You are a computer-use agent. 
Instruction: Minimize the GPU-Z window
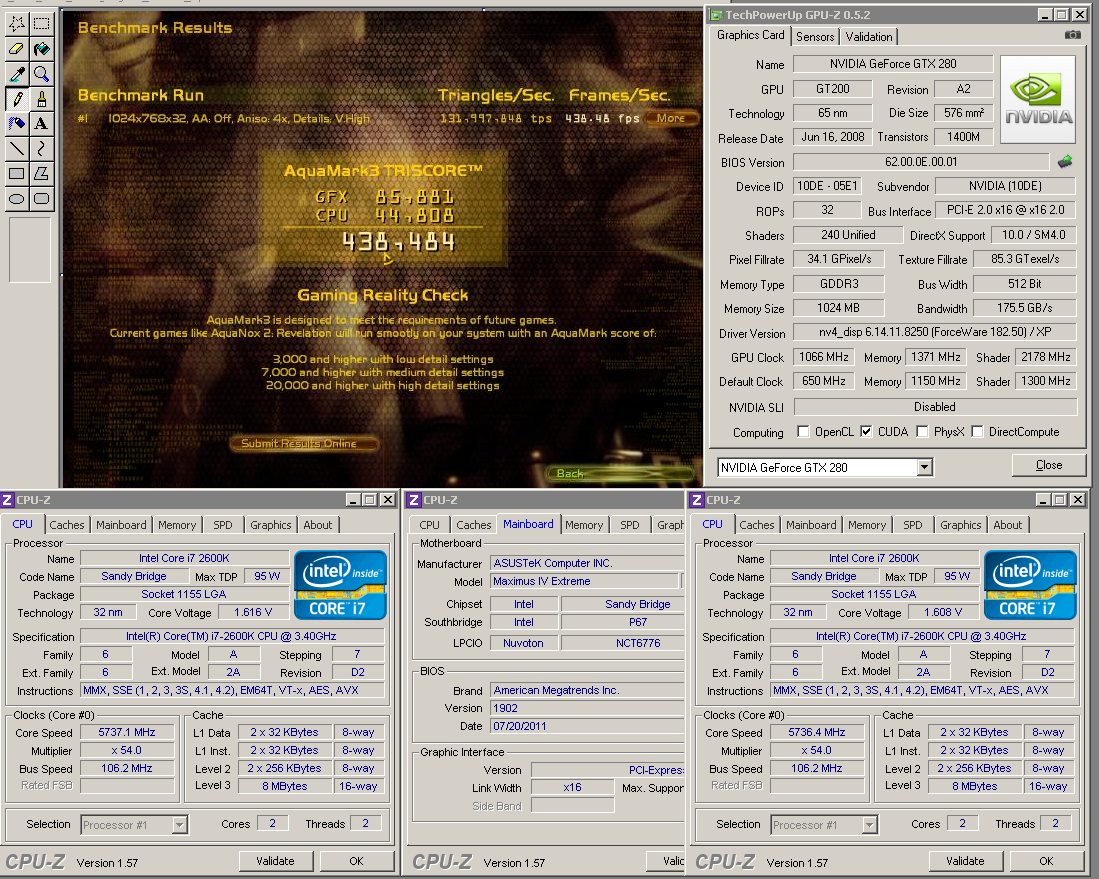click(x=1045, y=15)
